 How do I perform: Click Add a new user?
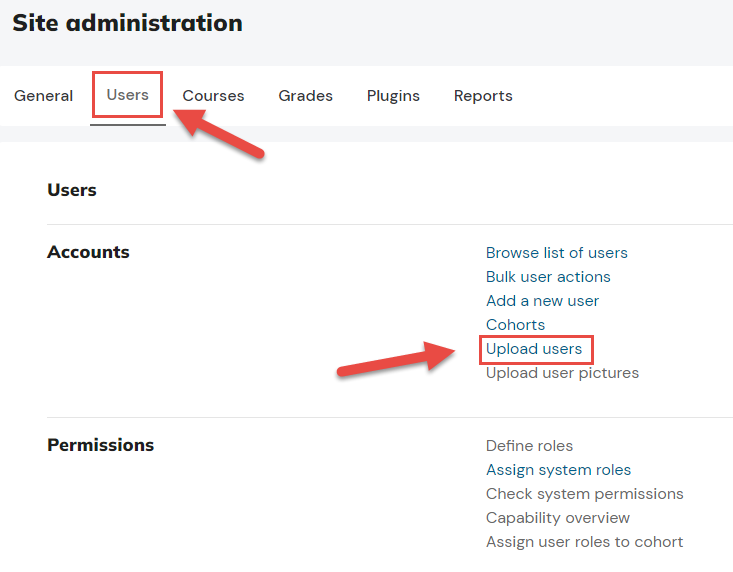click(542, 301)
